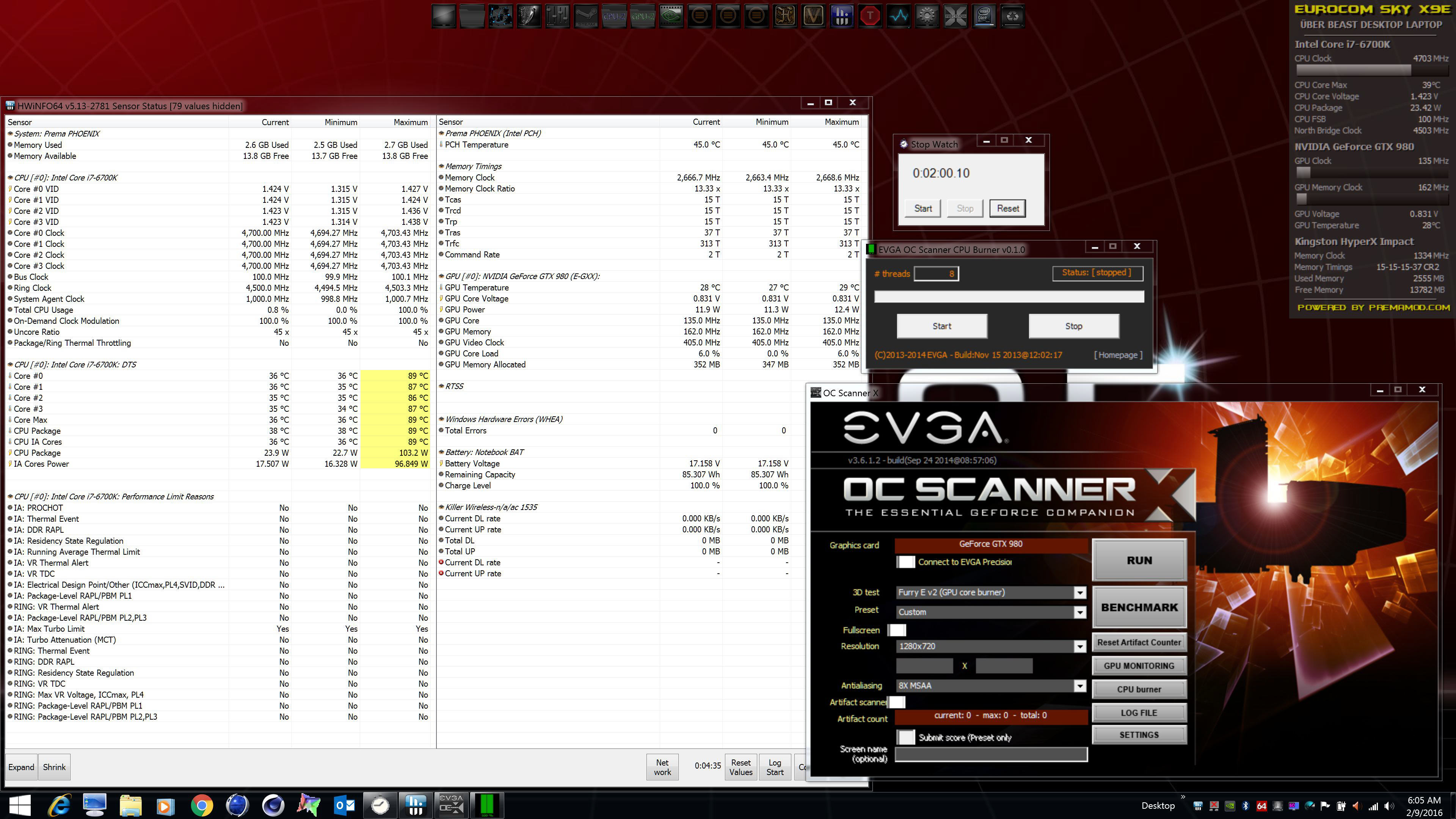Launch HWiNFO from the top dock
1456x819 pixels.
pyautogui.click(x=842, y=16)
